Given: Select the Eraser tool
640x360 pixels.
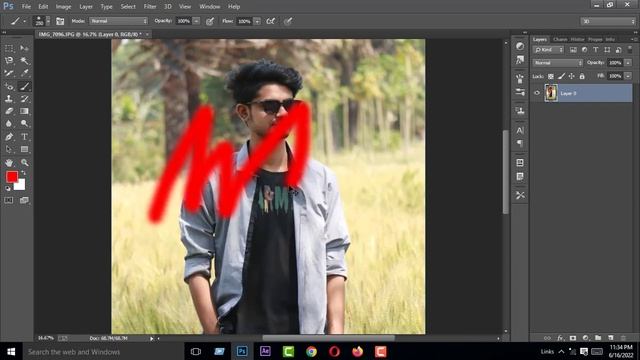Looking at the screenshot, I should [9, 111].
